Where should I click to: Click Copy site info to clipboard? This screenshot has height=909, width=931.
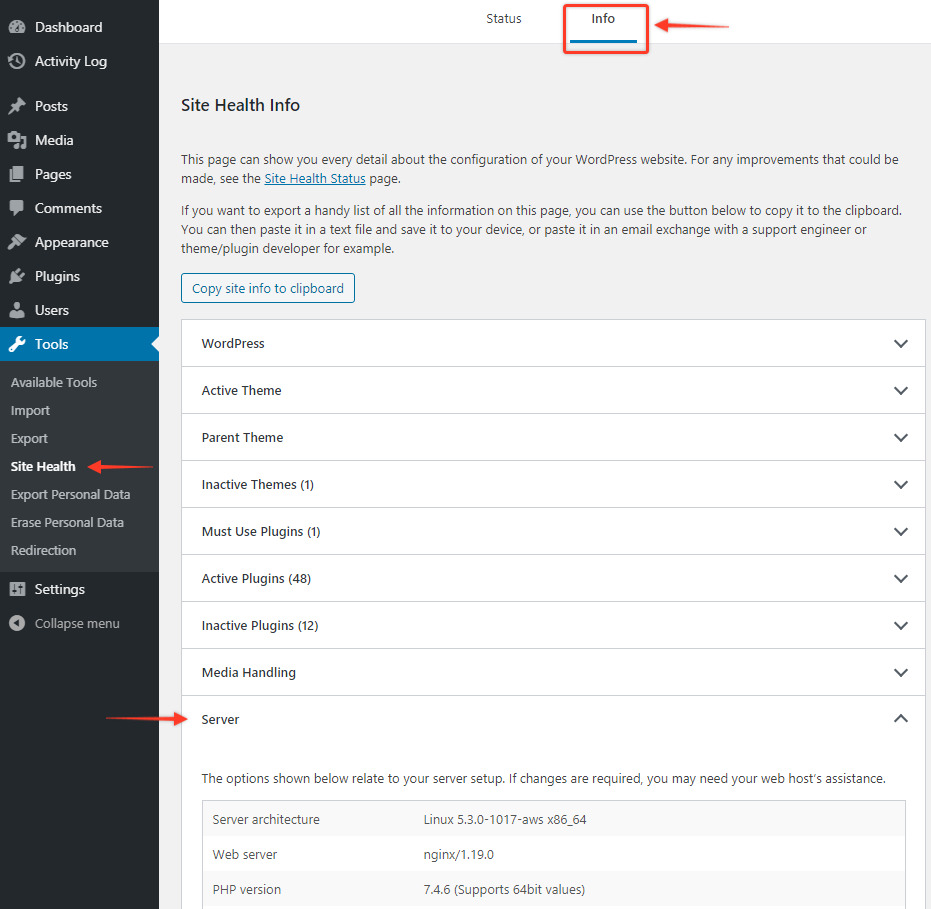pos(268,288)
